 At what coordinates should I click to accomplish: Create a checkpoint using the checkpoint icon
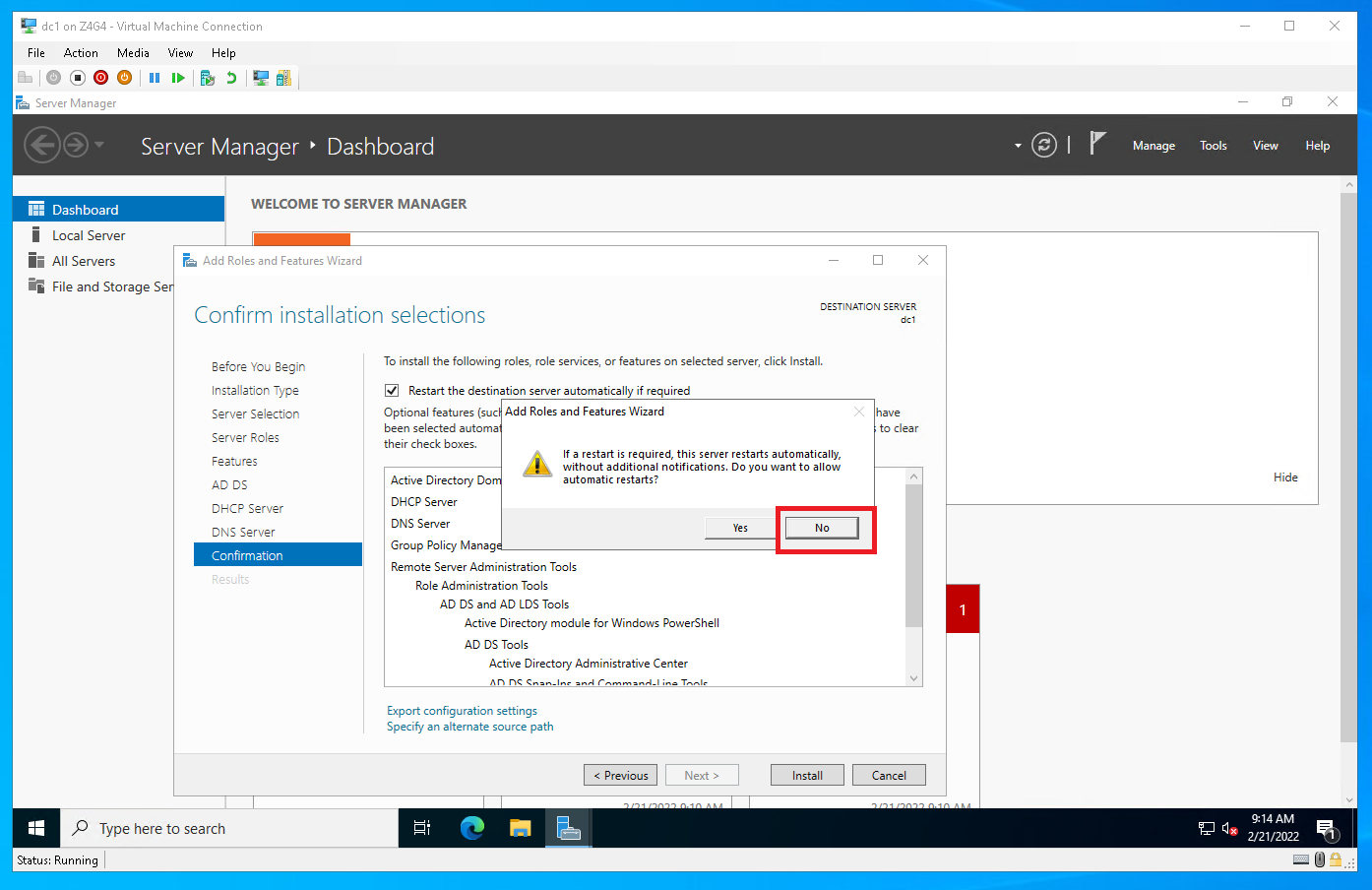click(208, 78)
